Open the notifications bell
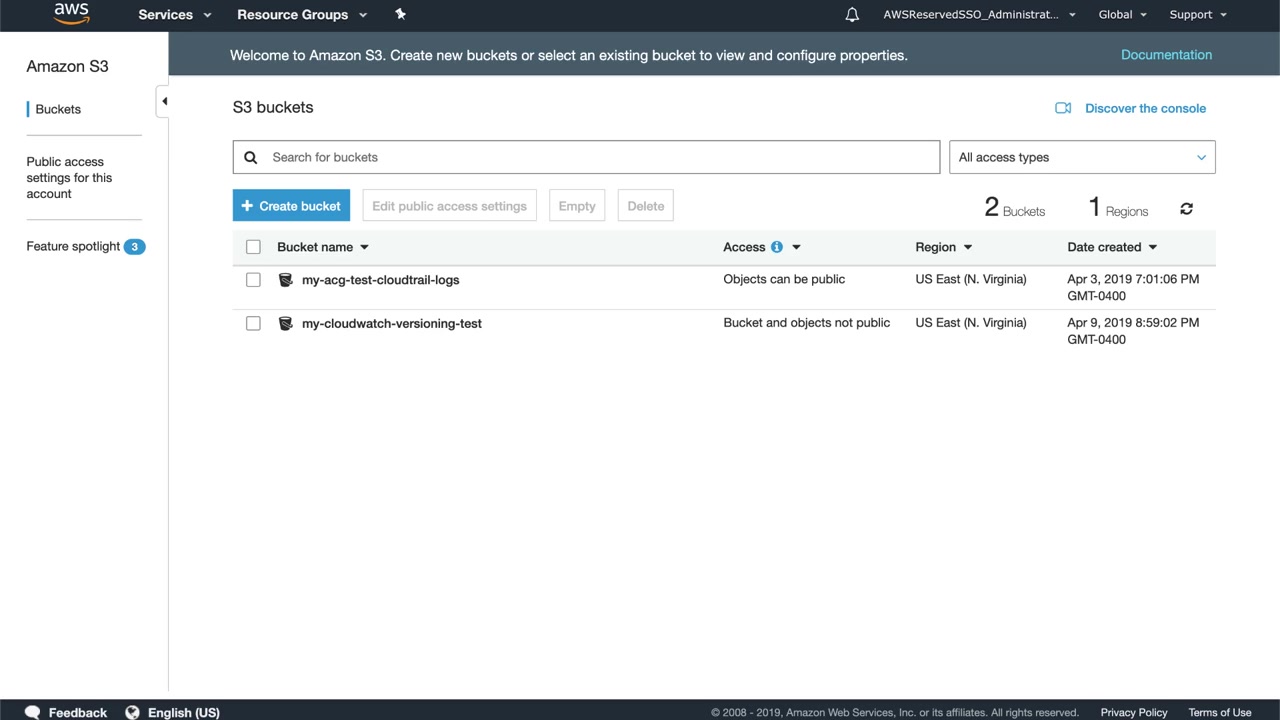1280x720 pixels. (x=852, y=14)
